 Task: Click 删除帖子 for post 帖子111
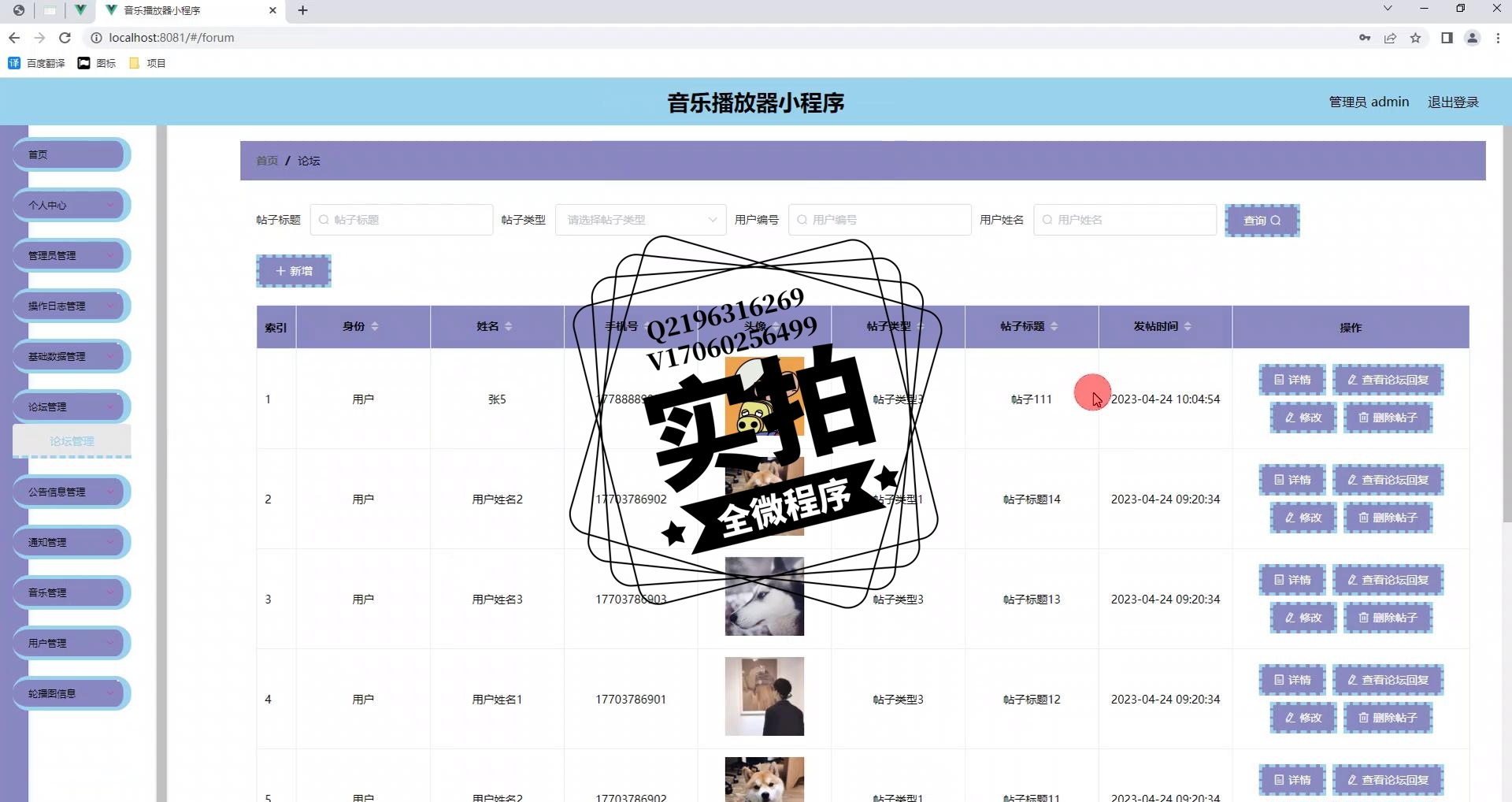coord(1388,418)
